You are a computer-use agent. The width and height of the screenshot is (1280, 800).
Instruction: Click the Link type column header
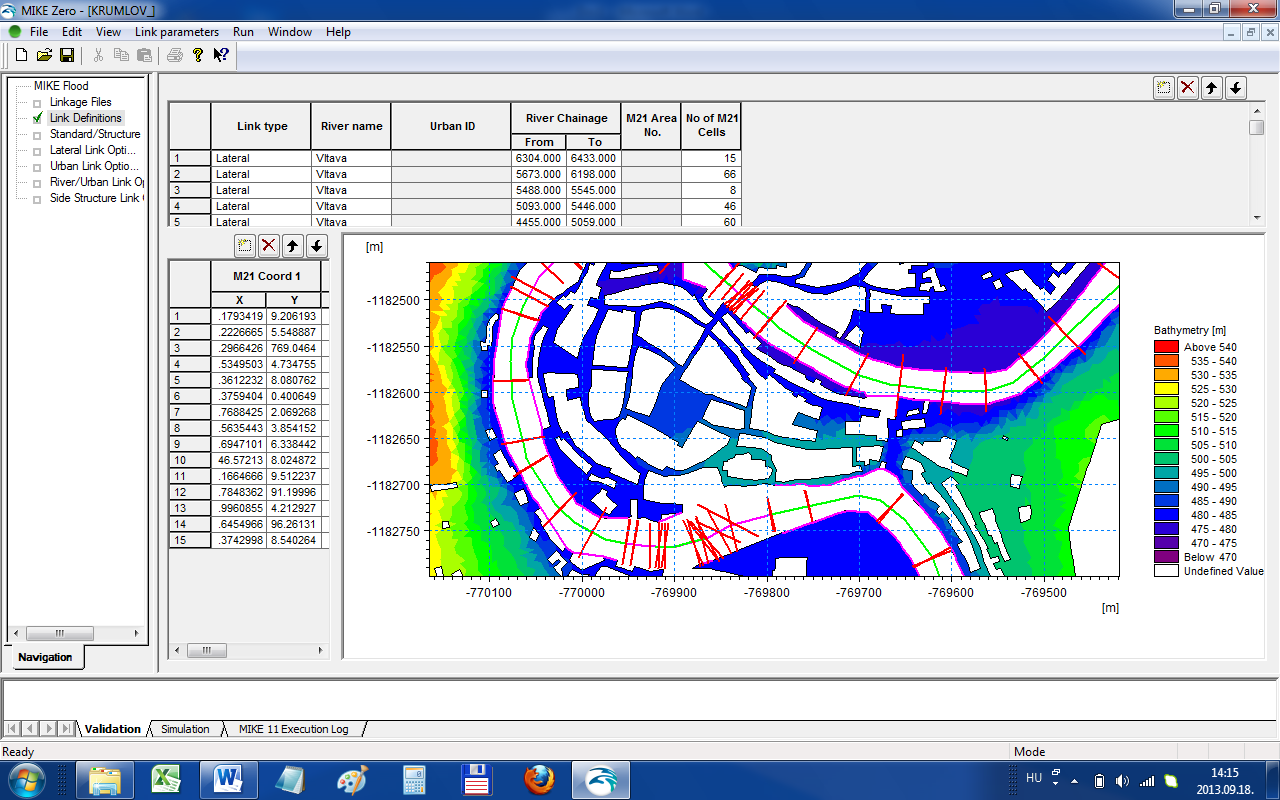[x=262, y=126]
